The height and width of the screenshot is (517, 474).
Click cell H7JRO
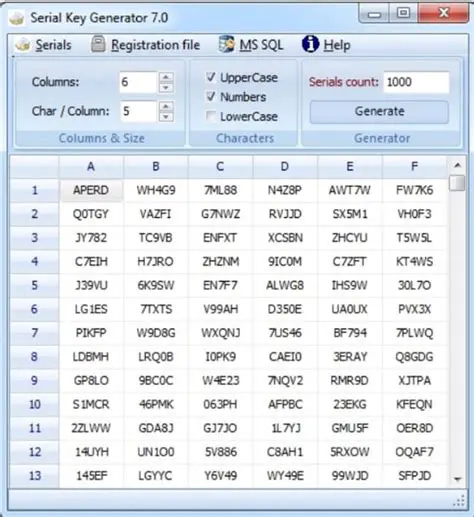[x=156, y=262]
